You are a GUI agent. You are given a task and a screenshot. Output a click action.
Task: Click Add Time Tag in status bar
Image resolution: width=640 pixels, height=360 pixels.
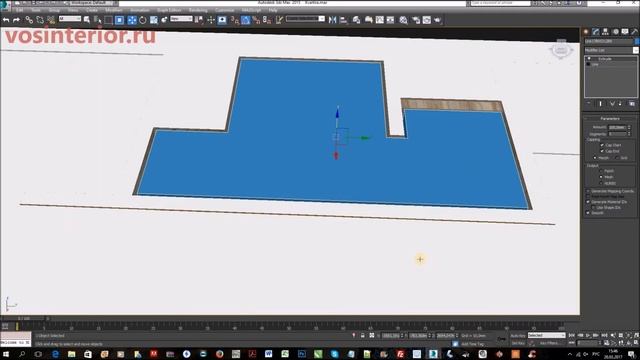point(472,344)
